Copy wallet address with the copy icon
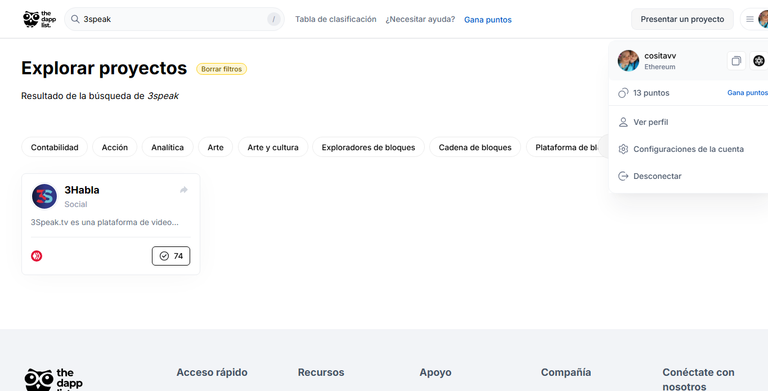 [x=736, y=61]
